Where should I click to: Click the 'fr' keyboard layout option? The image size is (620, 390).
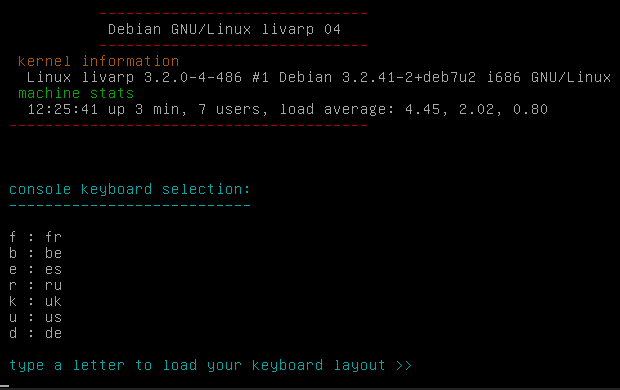(35, 237)
